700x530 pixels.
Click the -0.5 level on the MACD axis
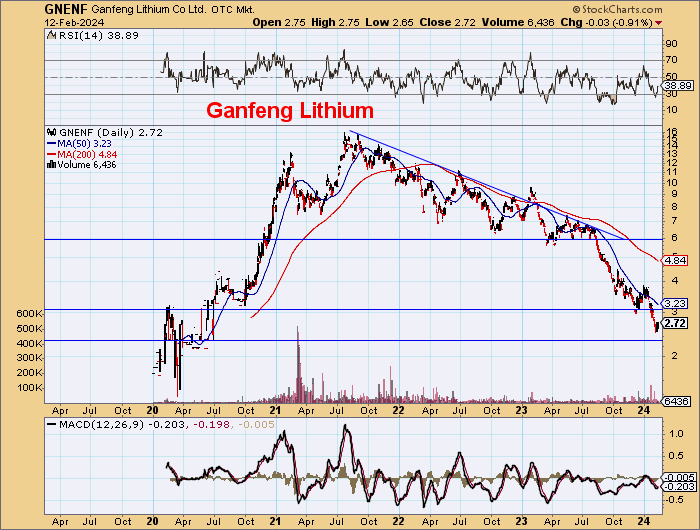coord(675,499)
